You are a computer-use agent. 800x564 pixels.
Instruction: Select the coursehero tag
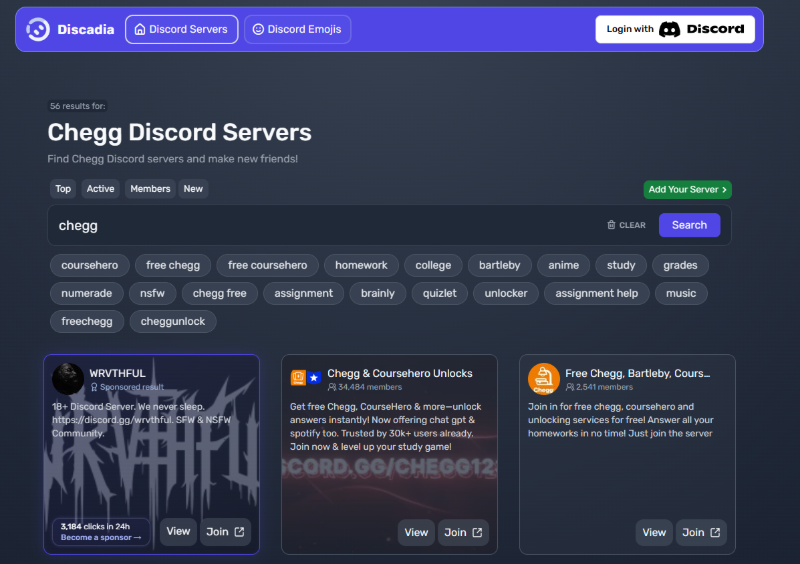tap(89, 265)
